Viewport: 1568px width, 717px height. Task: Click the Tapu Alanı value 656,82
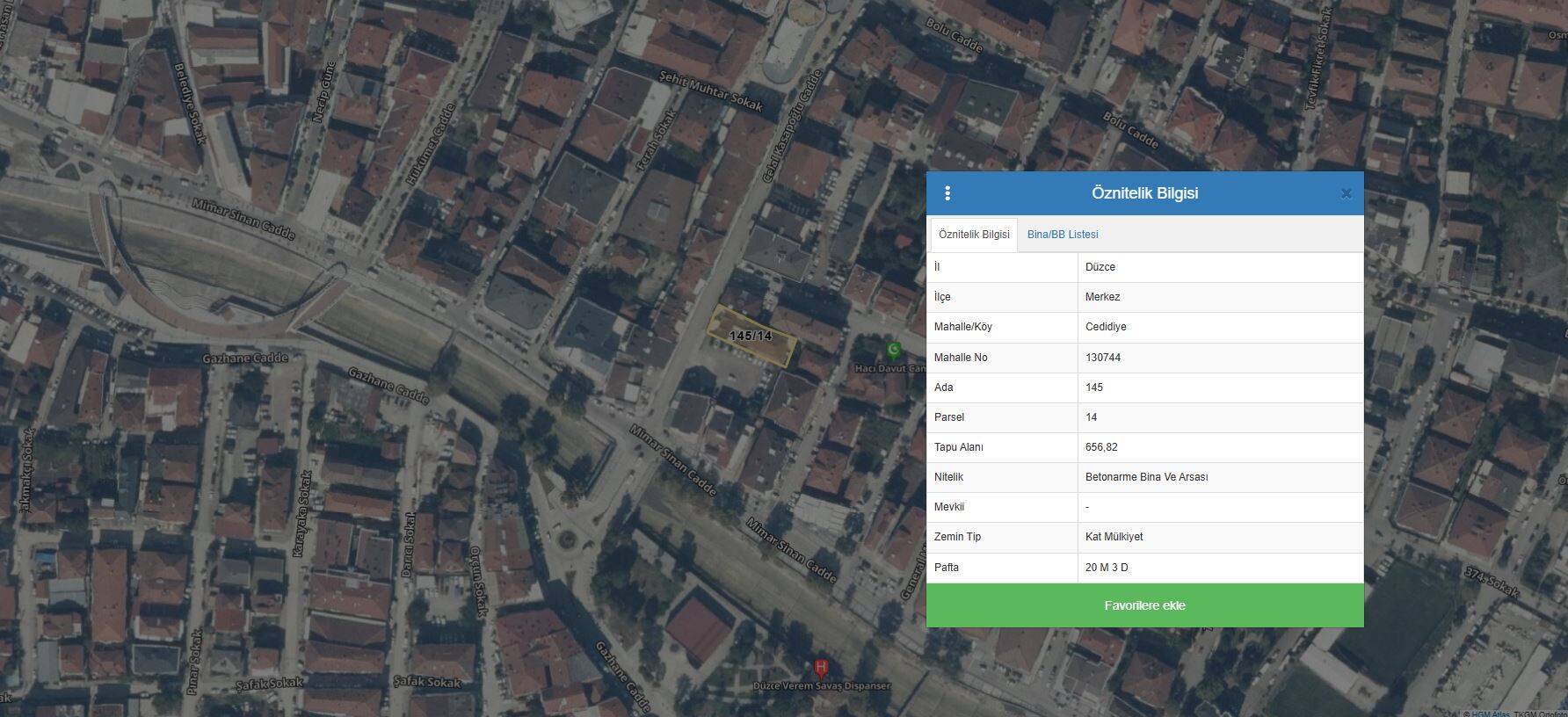1101,447
